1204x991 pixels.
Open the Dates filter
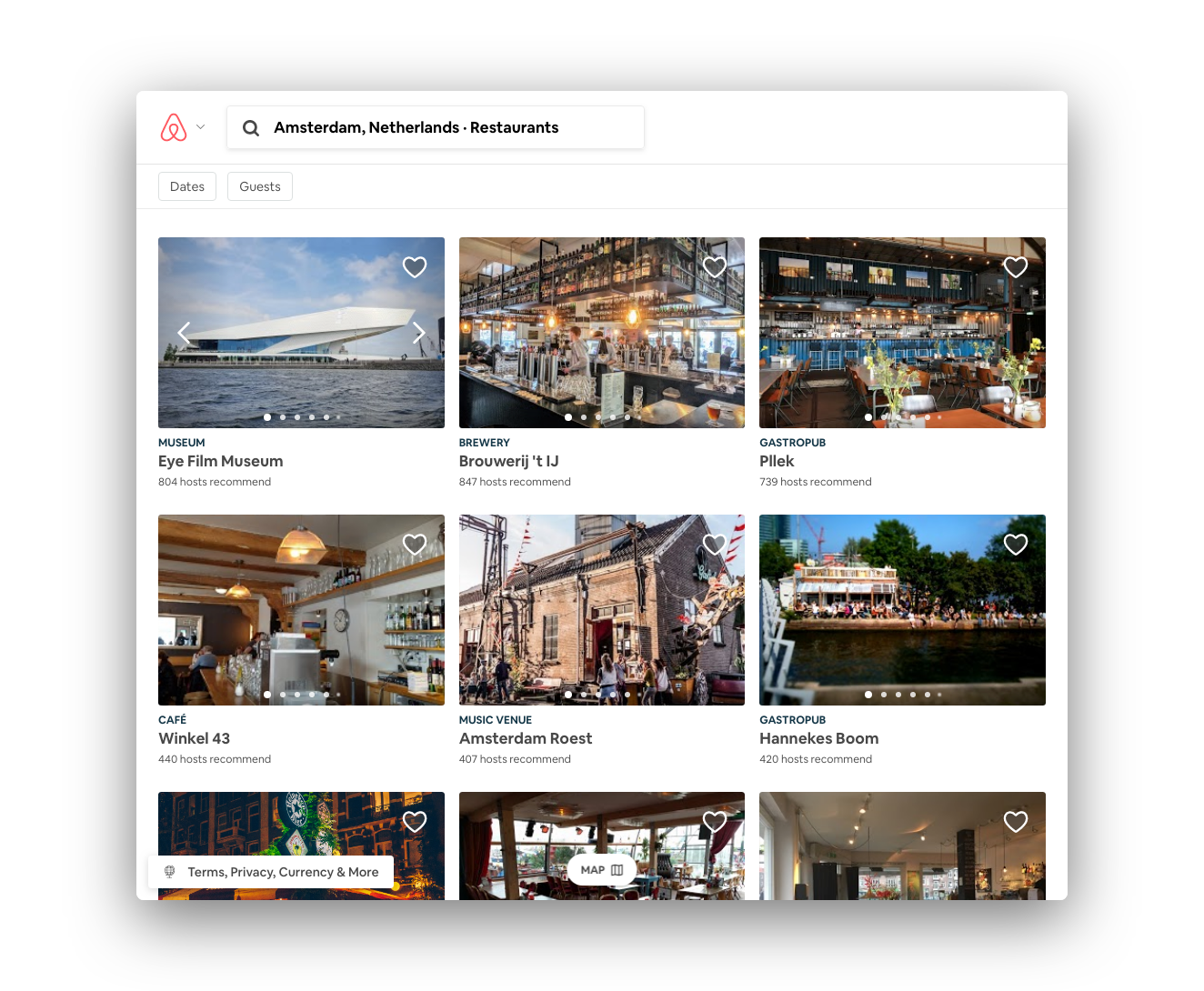point(187,186)
